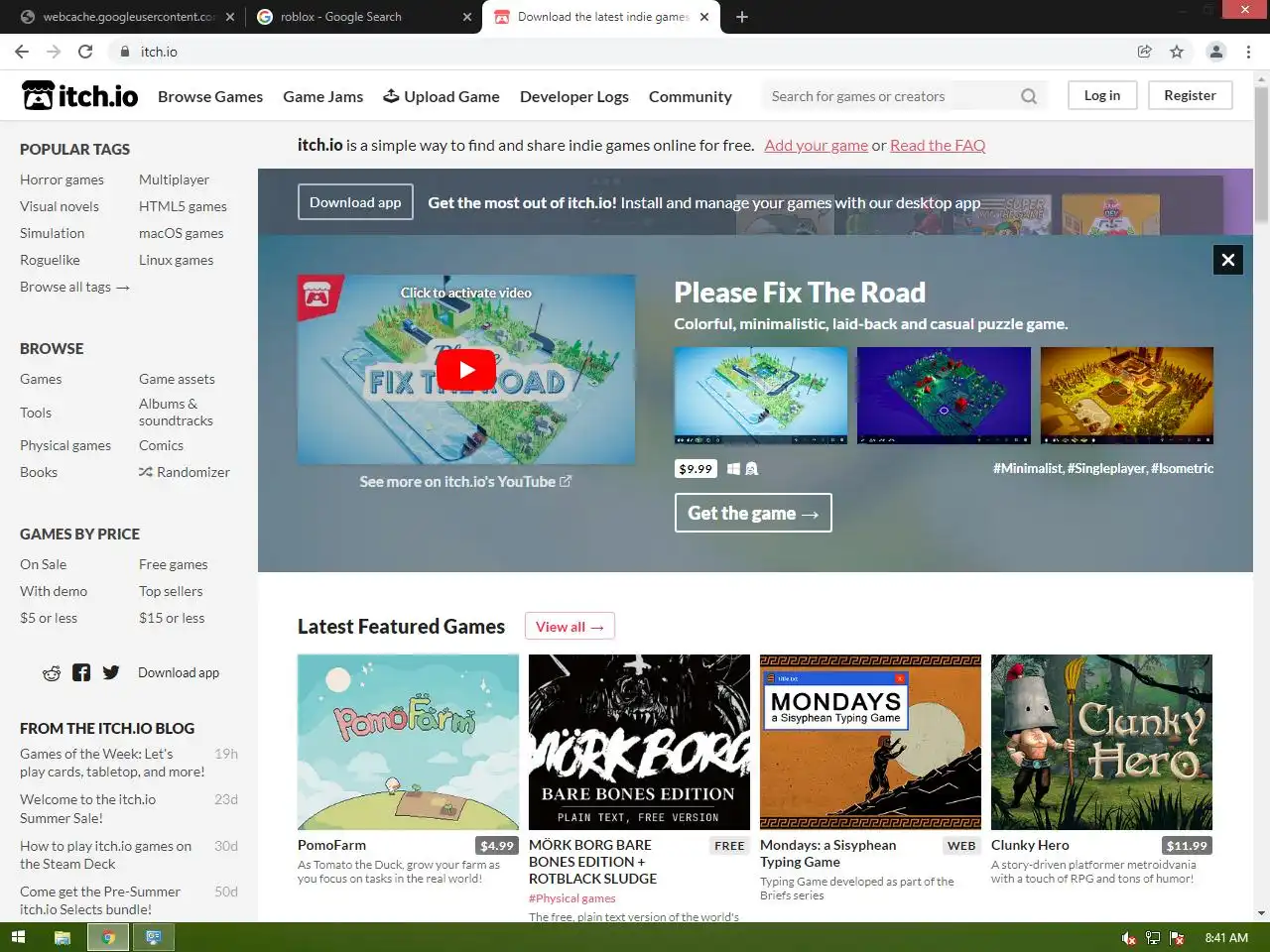Click Browse all tags
This screenshot has width=1270, height=952.
[74, 287]
